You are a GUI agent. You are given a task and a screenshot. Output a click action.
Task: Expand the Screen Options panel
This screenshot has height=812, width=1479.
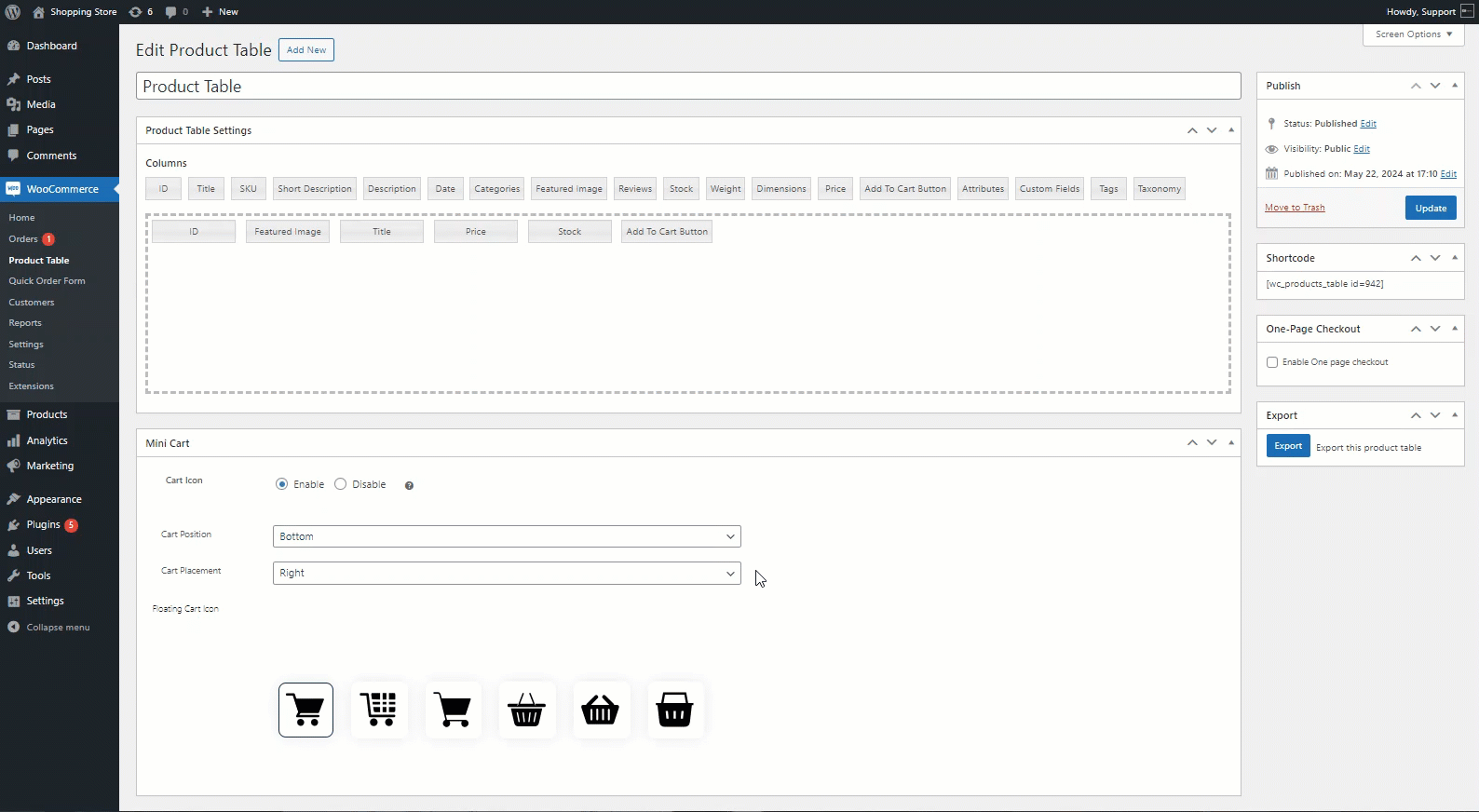pos(1414,34)
